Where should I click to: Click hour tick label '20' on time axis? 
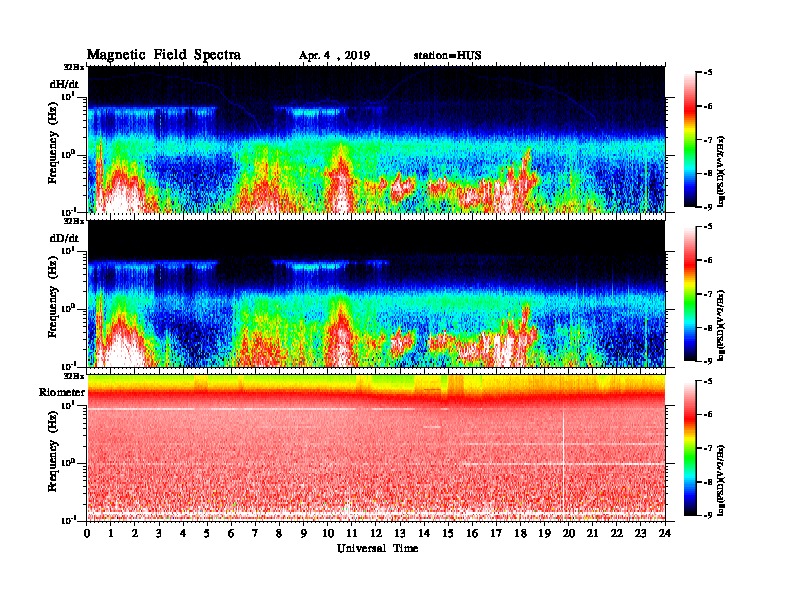tap(569, 534)
